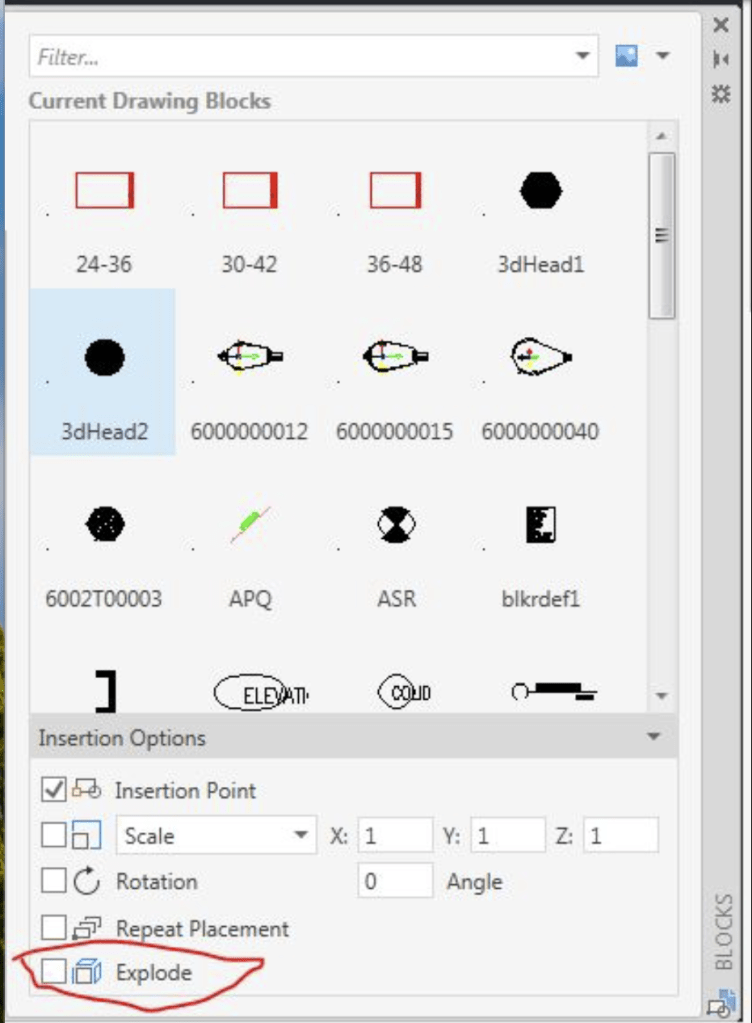Click the Current Drawing Blocks heading
The height and width of the screenshot is (1023, 752).
(x=149, y=101)
